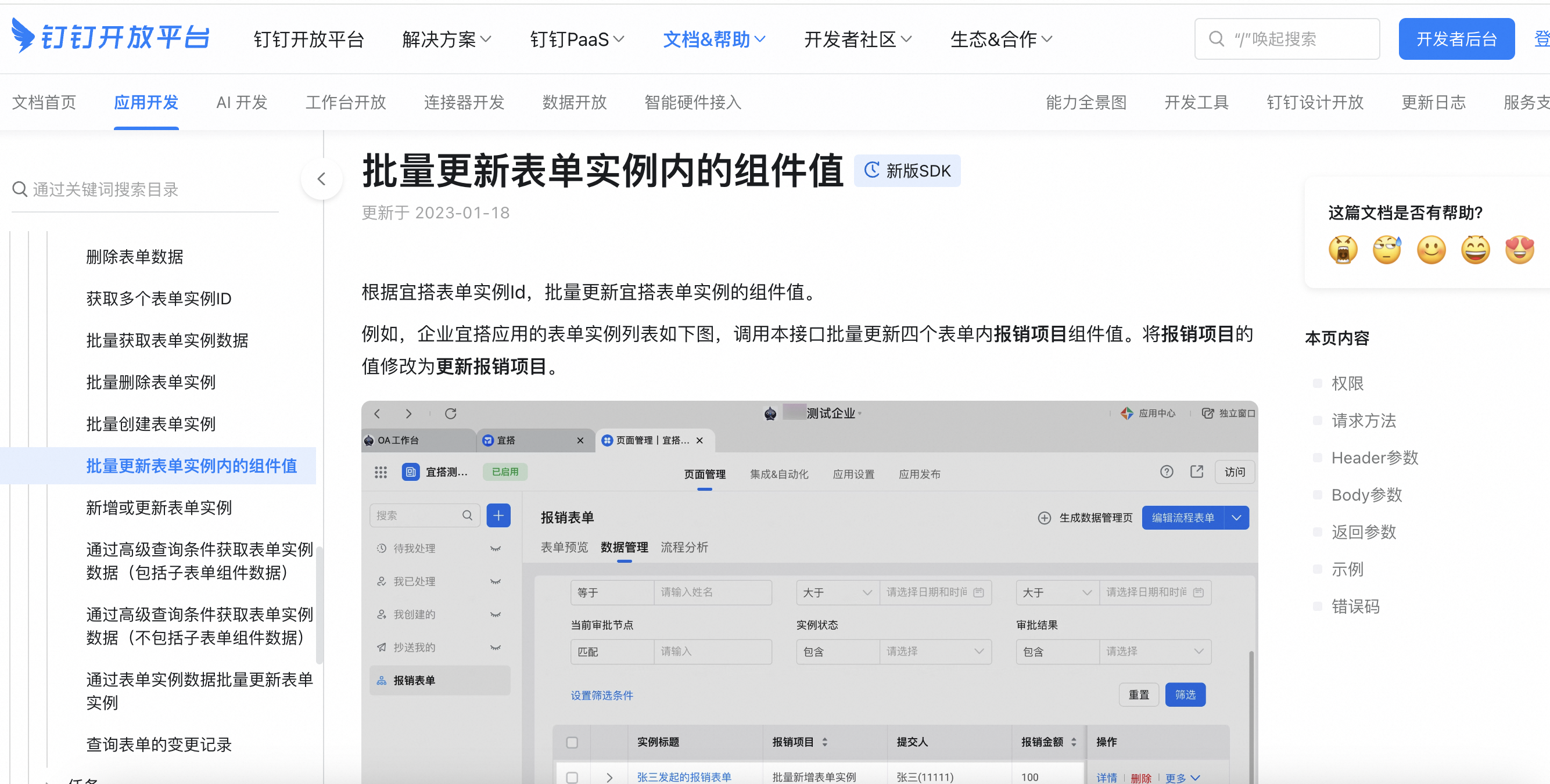Switch to the 连接器开发 tab

pyautogui.click(x=464, y=102)
